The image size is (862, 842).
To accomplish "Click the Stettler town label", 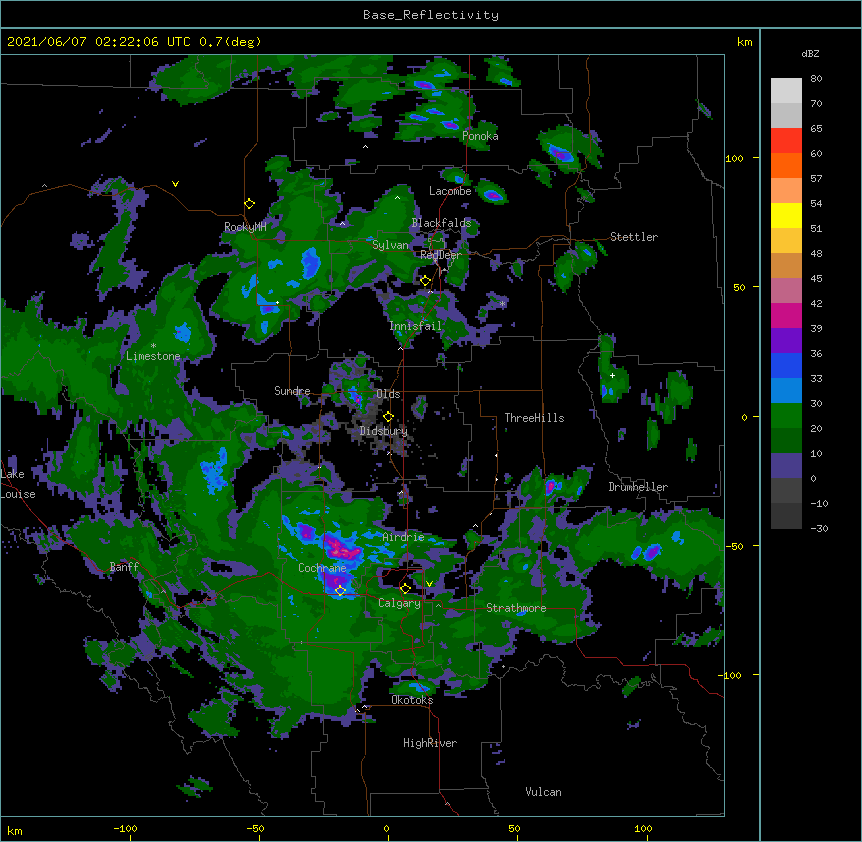I will [634, 237].
